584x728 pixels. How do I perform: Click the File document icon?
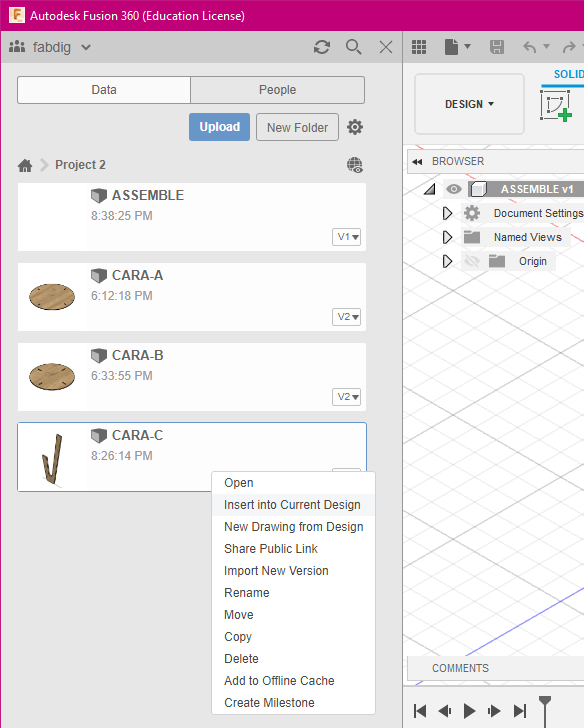(451, 47)
